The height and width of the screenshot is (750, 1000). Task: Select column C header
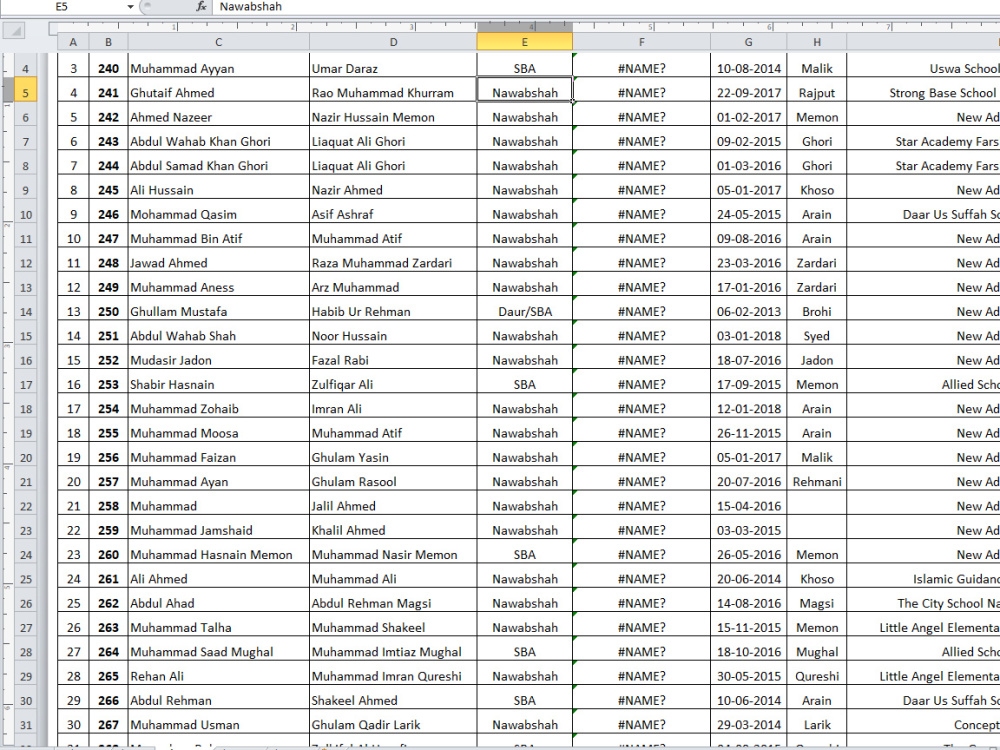click(219, 42)
